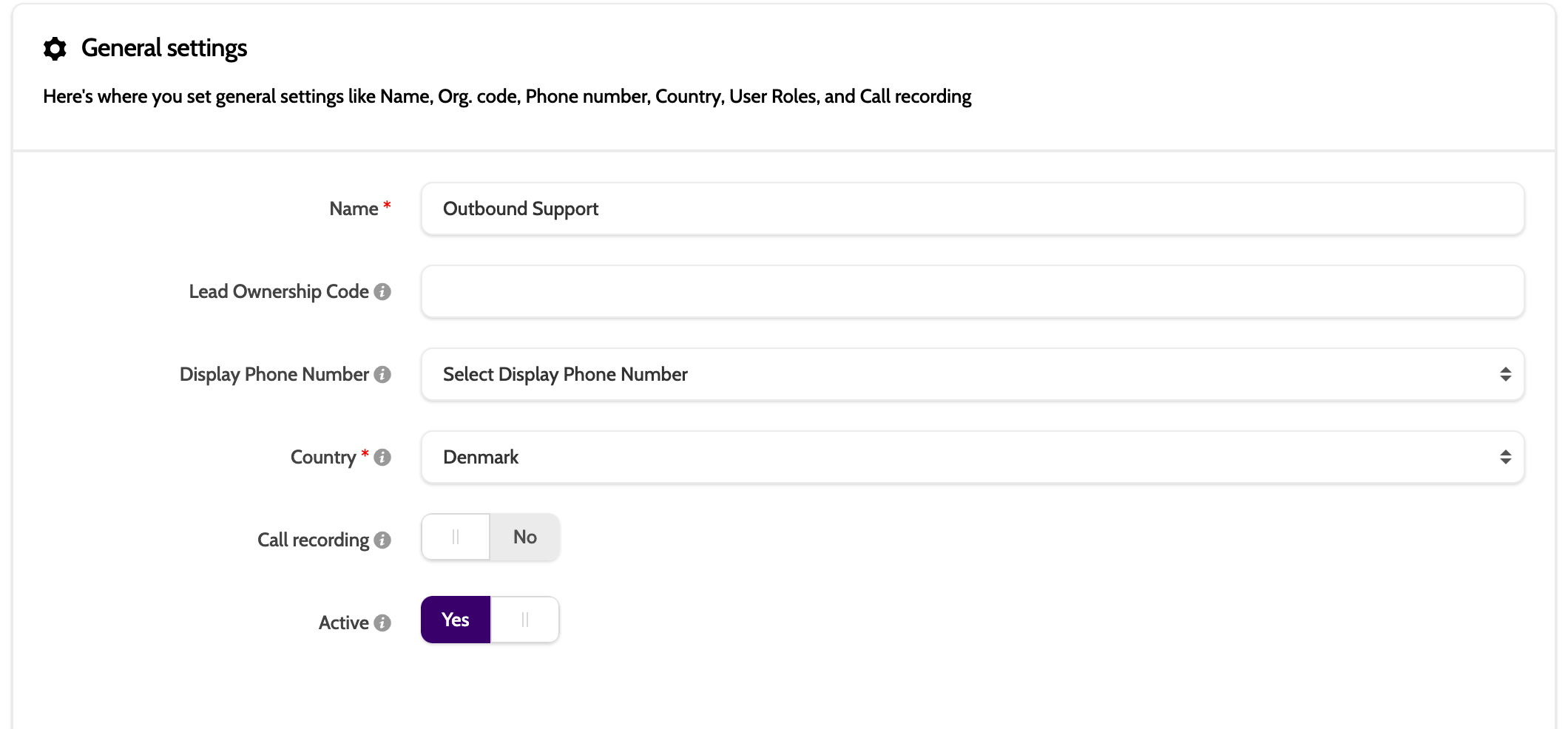The image size is (1568, 729).
Task: Click the Display Phone Number label text
Action: pos(274,375)
